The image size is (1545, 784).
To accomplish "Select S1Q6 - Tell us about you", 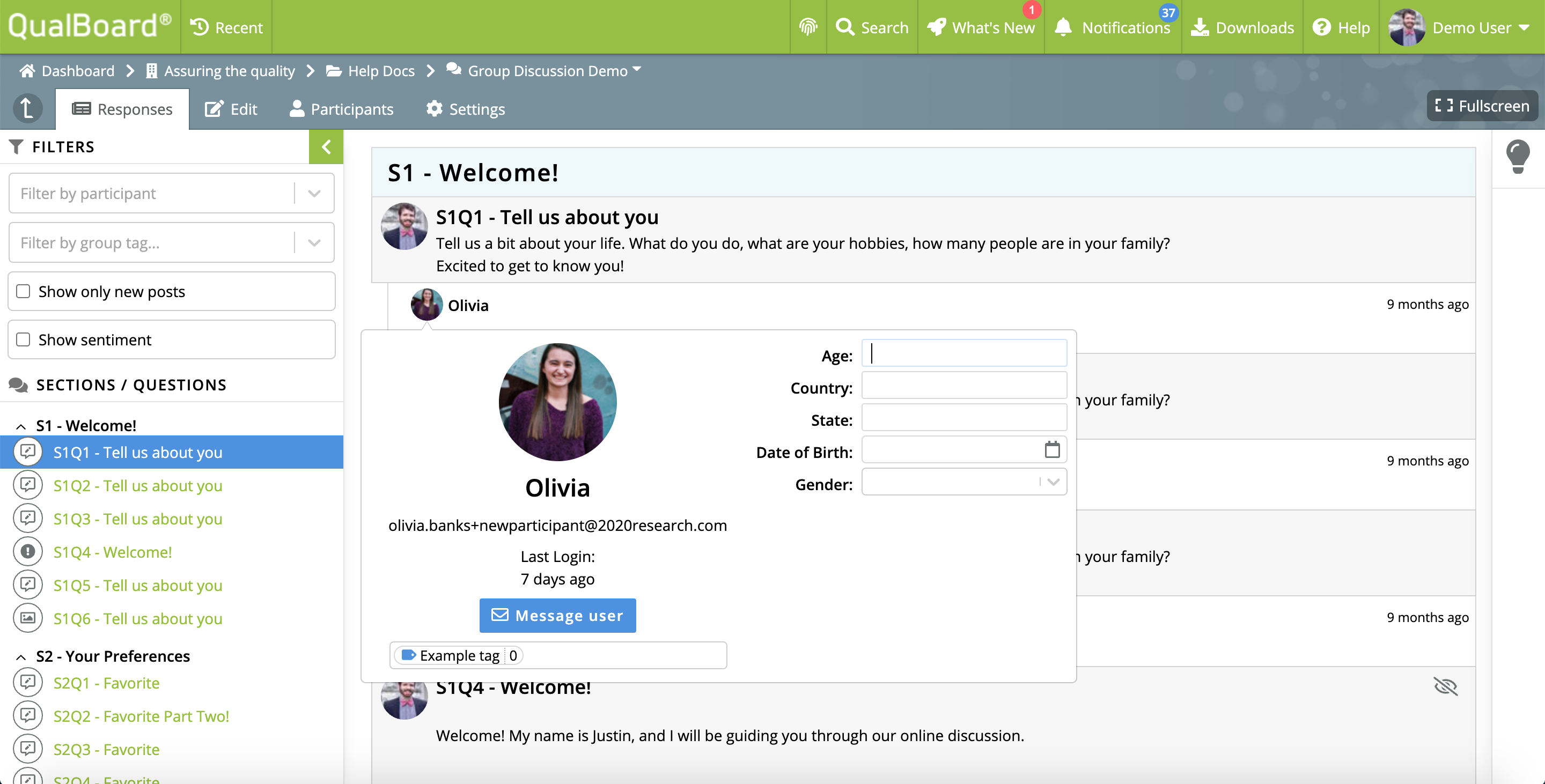I will click(137, 618).
